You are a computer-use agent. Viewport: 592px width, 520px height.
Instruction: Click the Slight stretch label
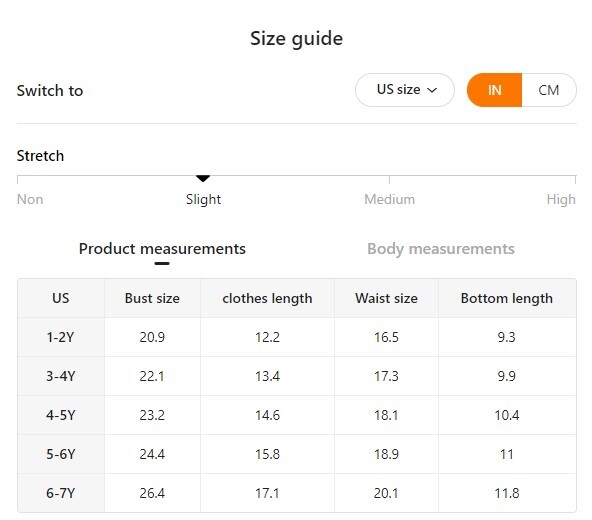[203, 199]
